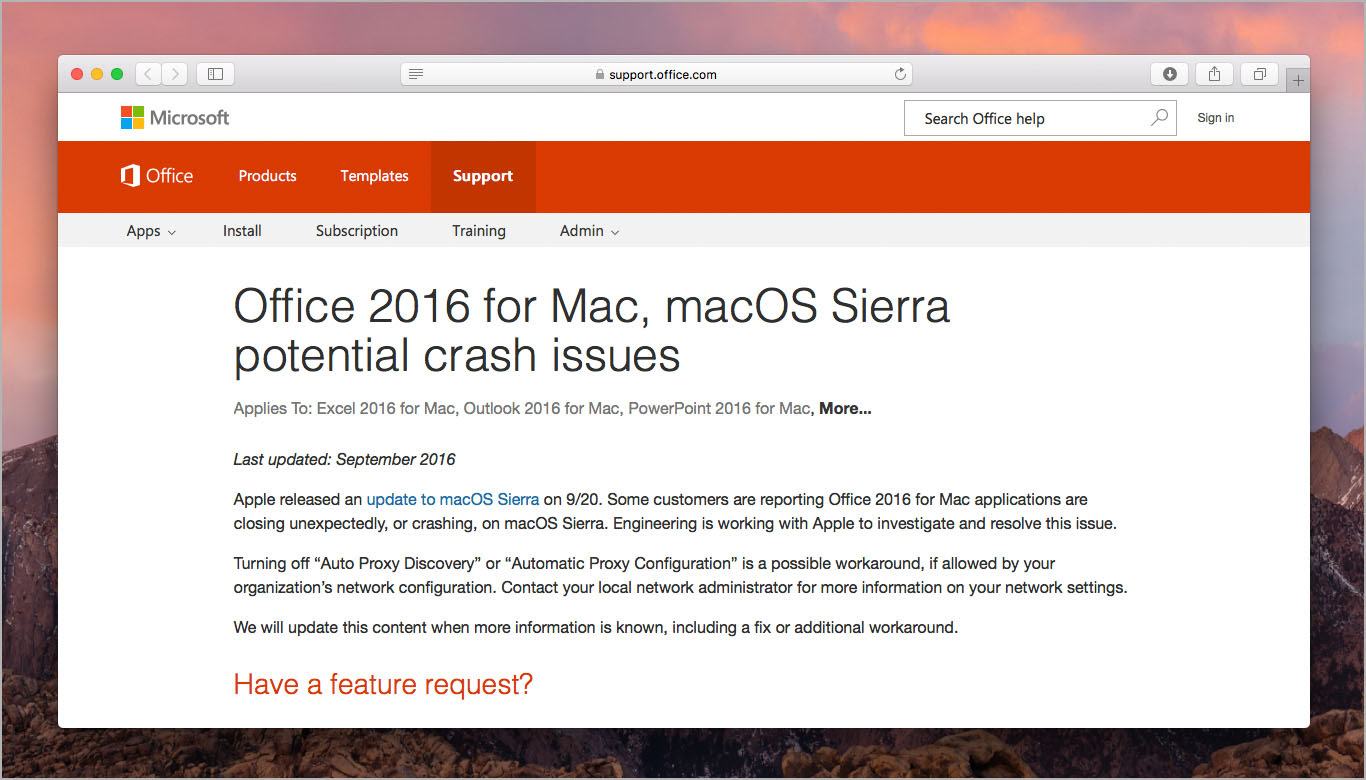Maximize the Safari window with green button

pyautogui.click(x=117, y=74)
